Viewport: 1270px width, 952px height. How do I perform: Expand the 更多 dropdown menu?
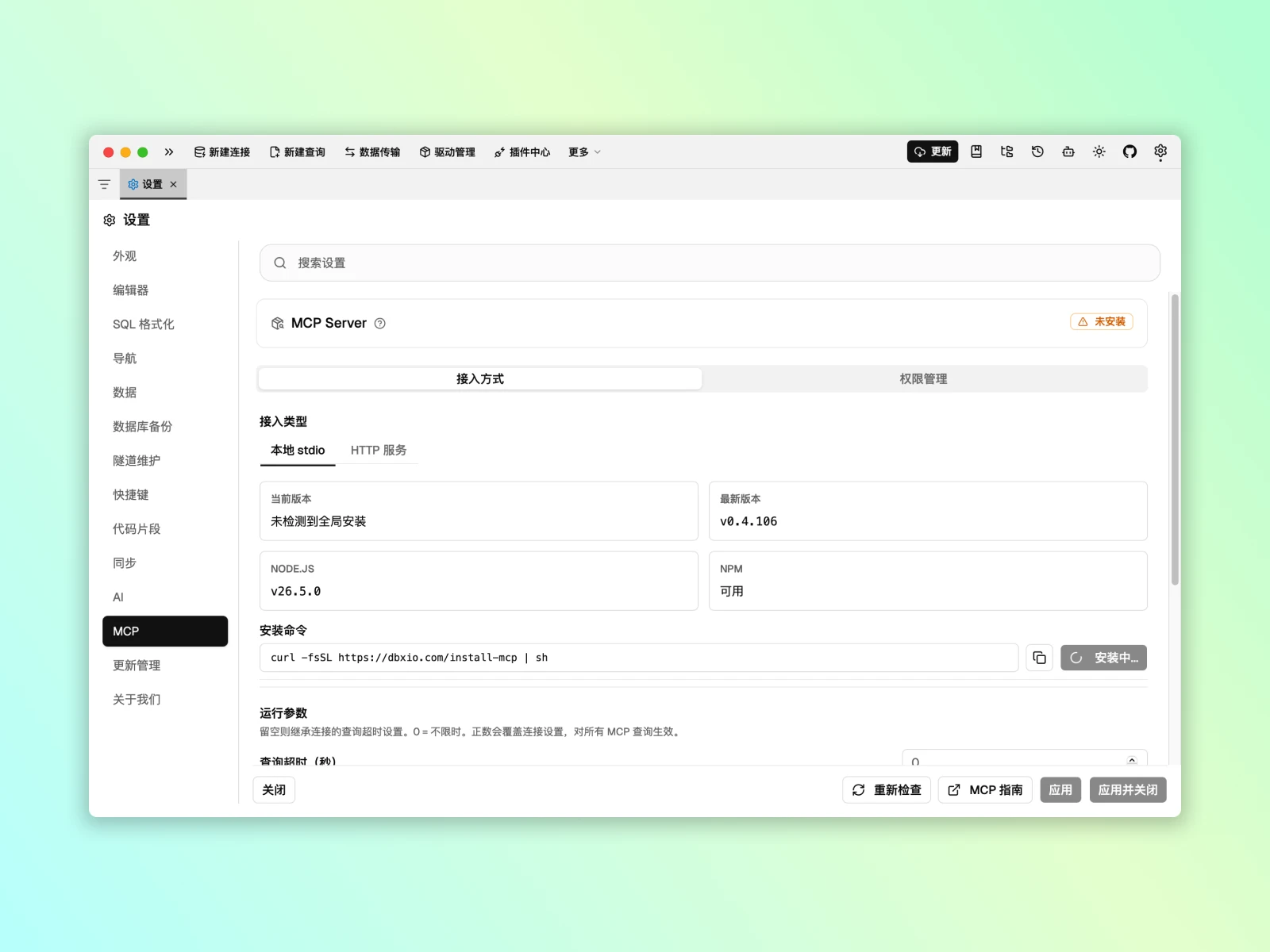(x=584, y=152)
